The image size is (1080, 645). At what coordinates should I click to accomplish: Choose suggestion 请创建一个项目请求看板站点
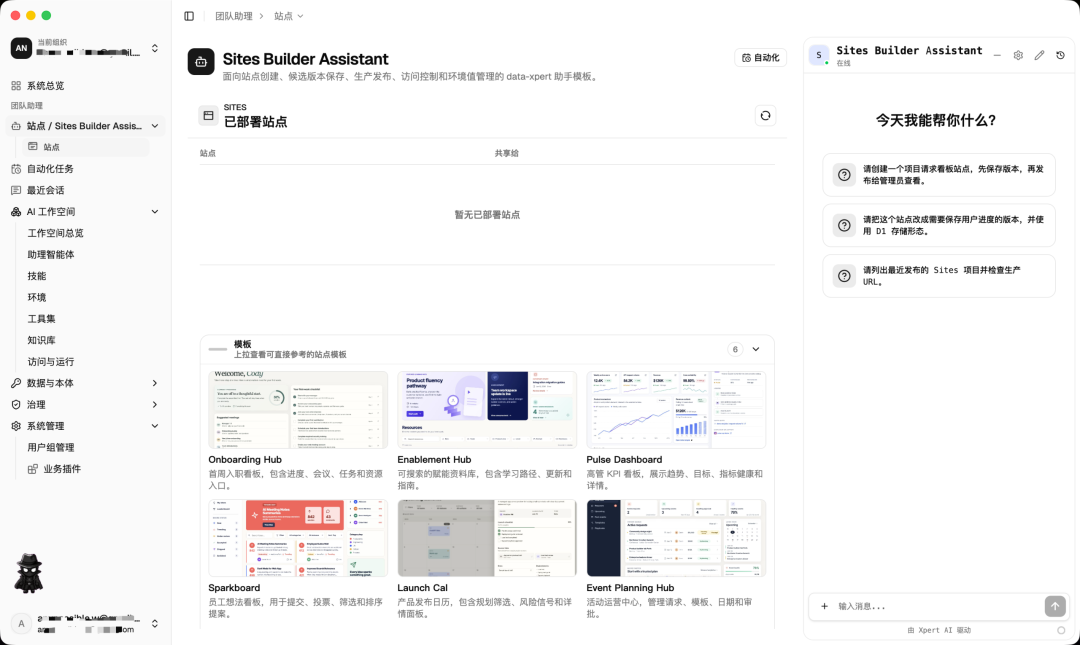click(x=939, y=175)
